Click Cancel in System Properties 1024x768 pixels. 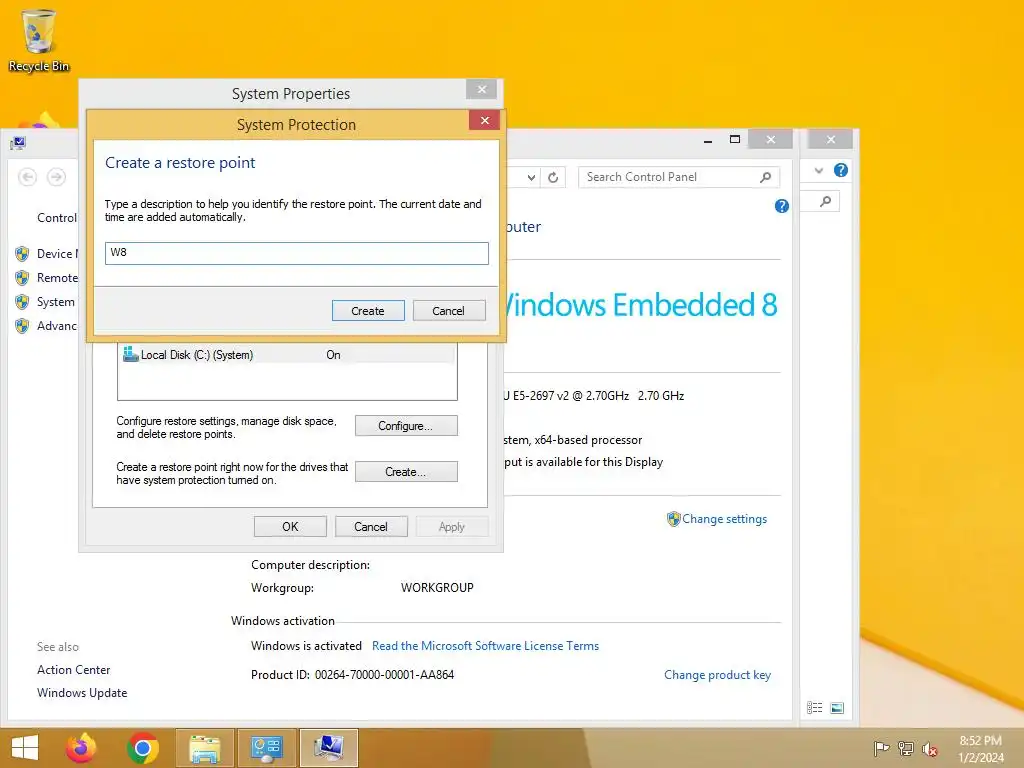(371, 526)
